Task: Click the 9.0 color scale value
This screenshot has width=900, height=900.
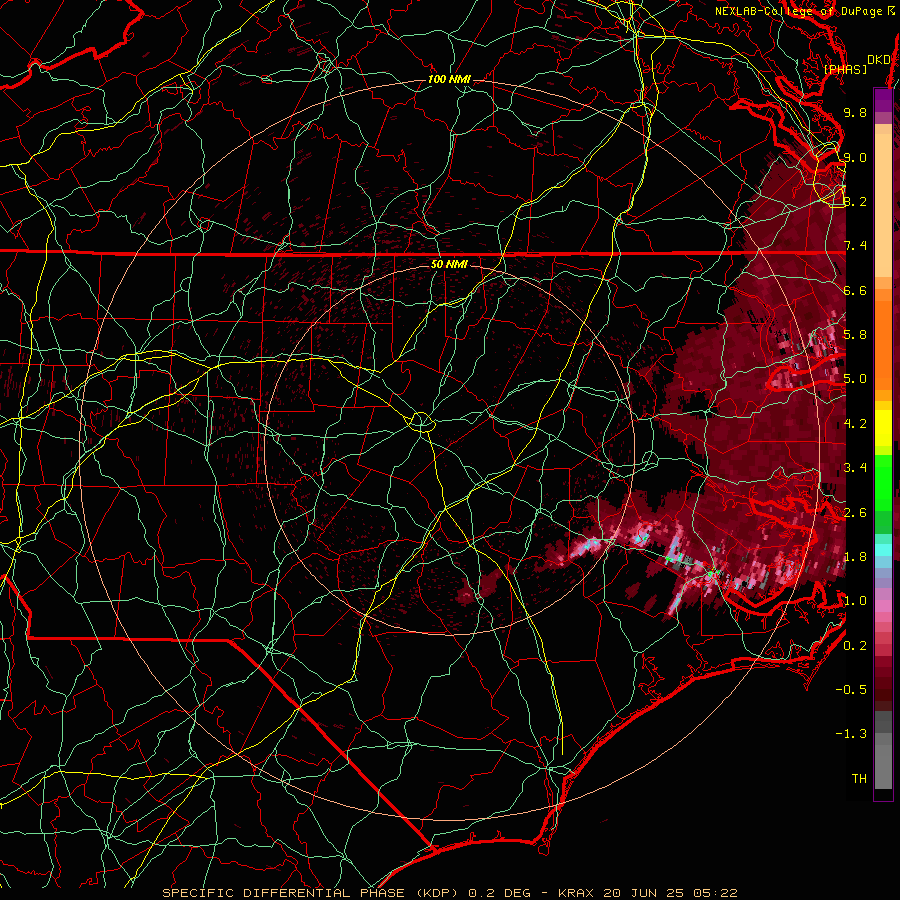Action: click(855, 157)
